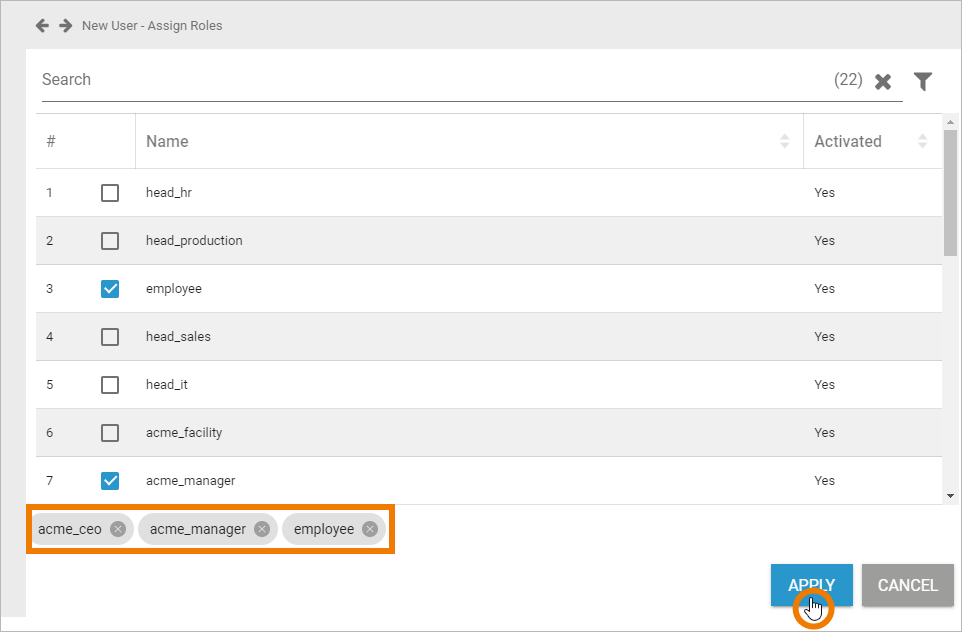
Task: Clear the search with the X icon
Action: pyautogui.click(x=883, y=82)
